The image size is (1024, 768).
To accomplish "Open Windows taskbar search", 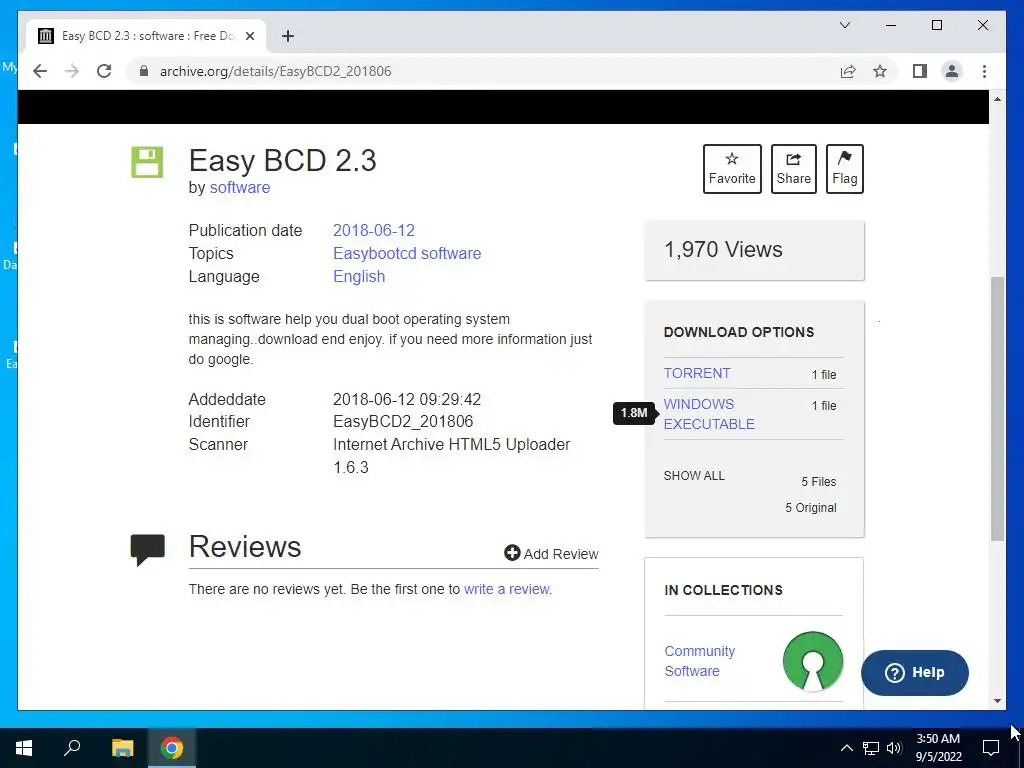I will [x=72, y=748].
